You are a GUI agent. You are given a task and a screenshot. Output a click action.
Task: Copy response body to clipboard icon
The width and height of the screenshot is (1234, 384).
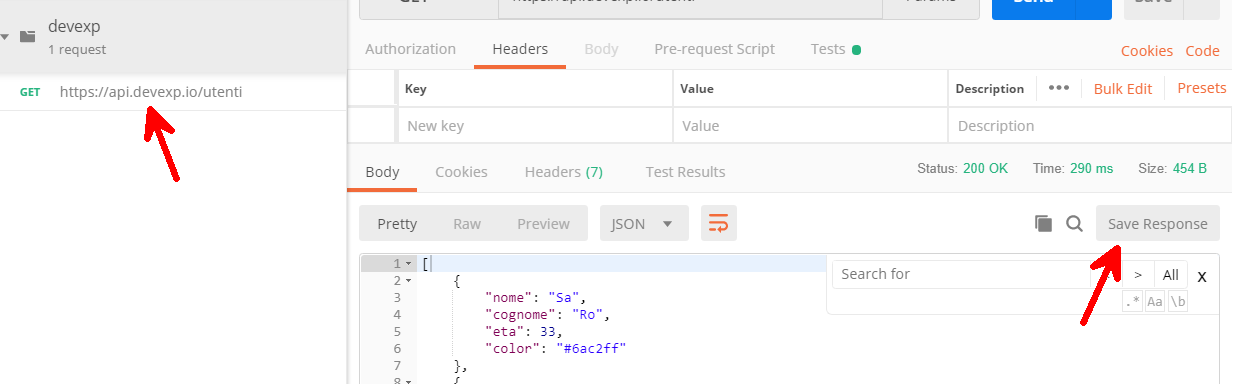pyautogui.click(x=1043, y=224)
